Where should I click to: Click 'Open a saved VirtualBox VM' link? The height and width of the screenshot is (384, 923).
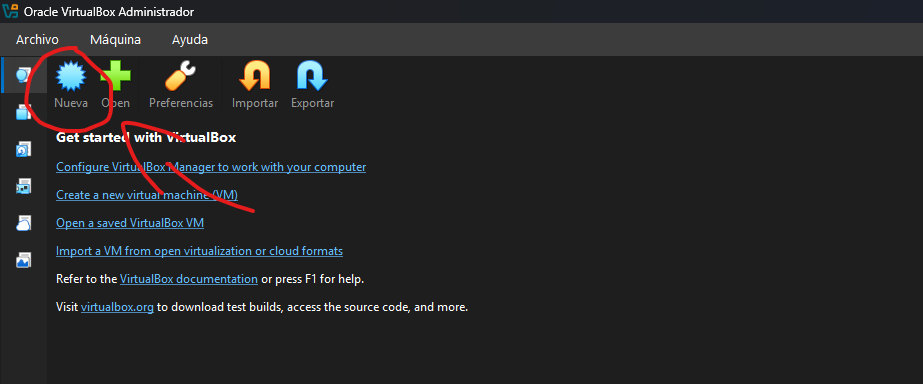[130, 223]
